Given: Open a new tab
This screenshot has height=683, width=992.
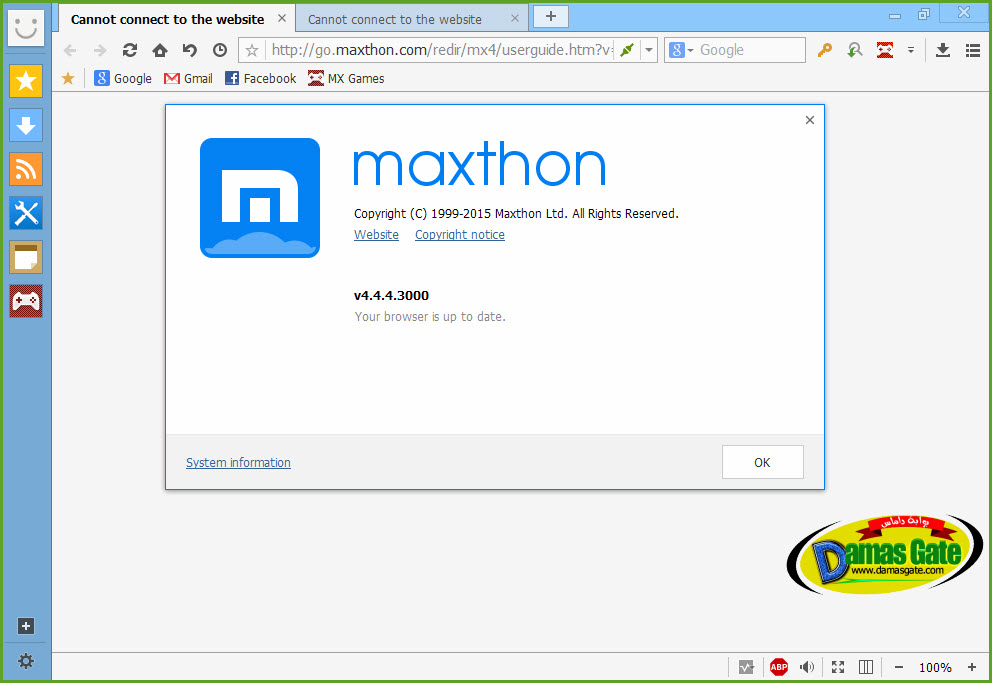Looking at the screenshot, I should pyautogui.click(x=551, y=16).
